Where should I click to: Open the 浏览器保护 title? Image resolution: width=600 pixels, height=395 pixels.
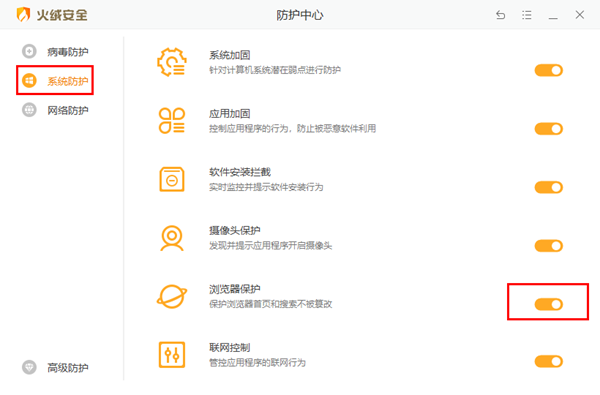(x=235, y=289)
